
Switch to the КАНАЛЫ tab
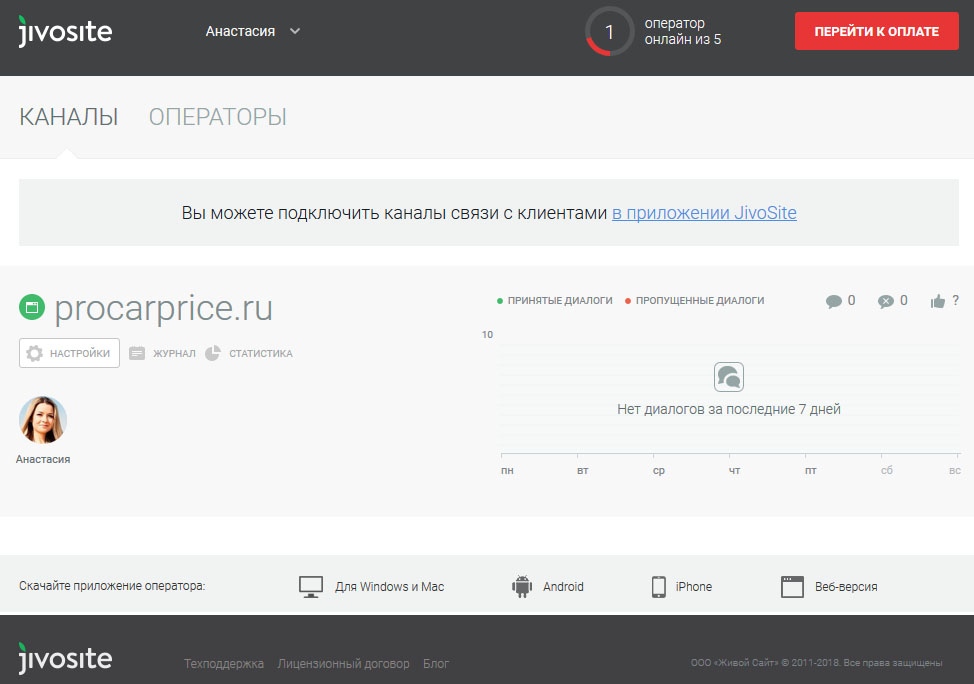(x=68, y=117)
